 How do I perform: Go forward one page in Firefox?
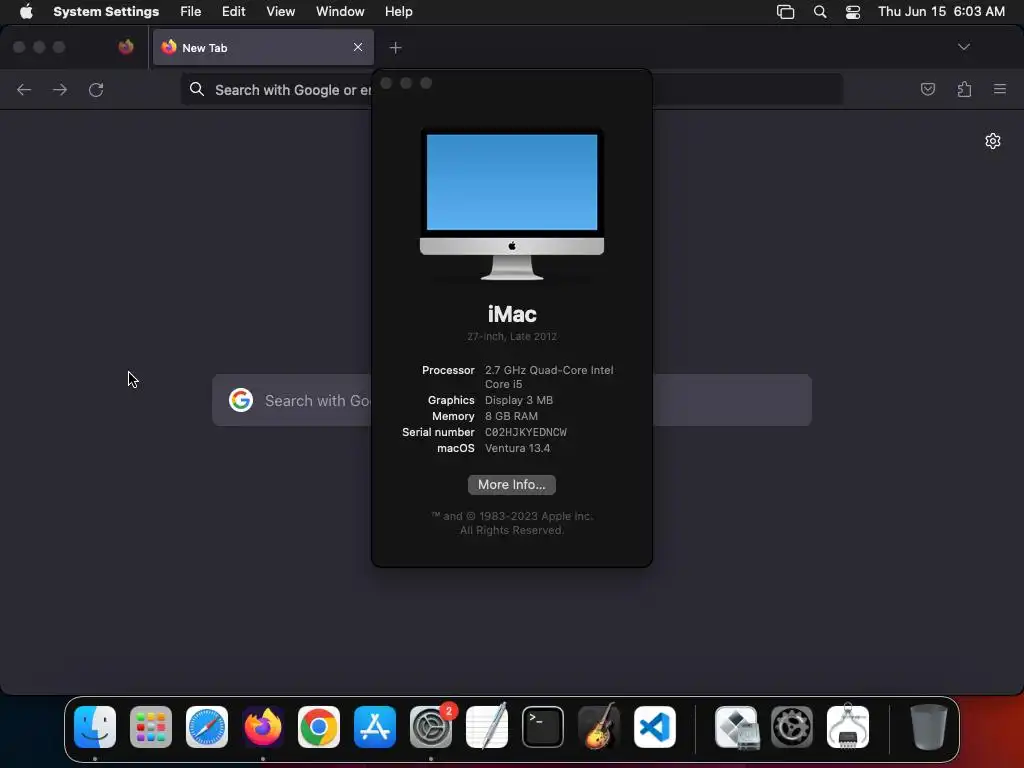(60, 89)
